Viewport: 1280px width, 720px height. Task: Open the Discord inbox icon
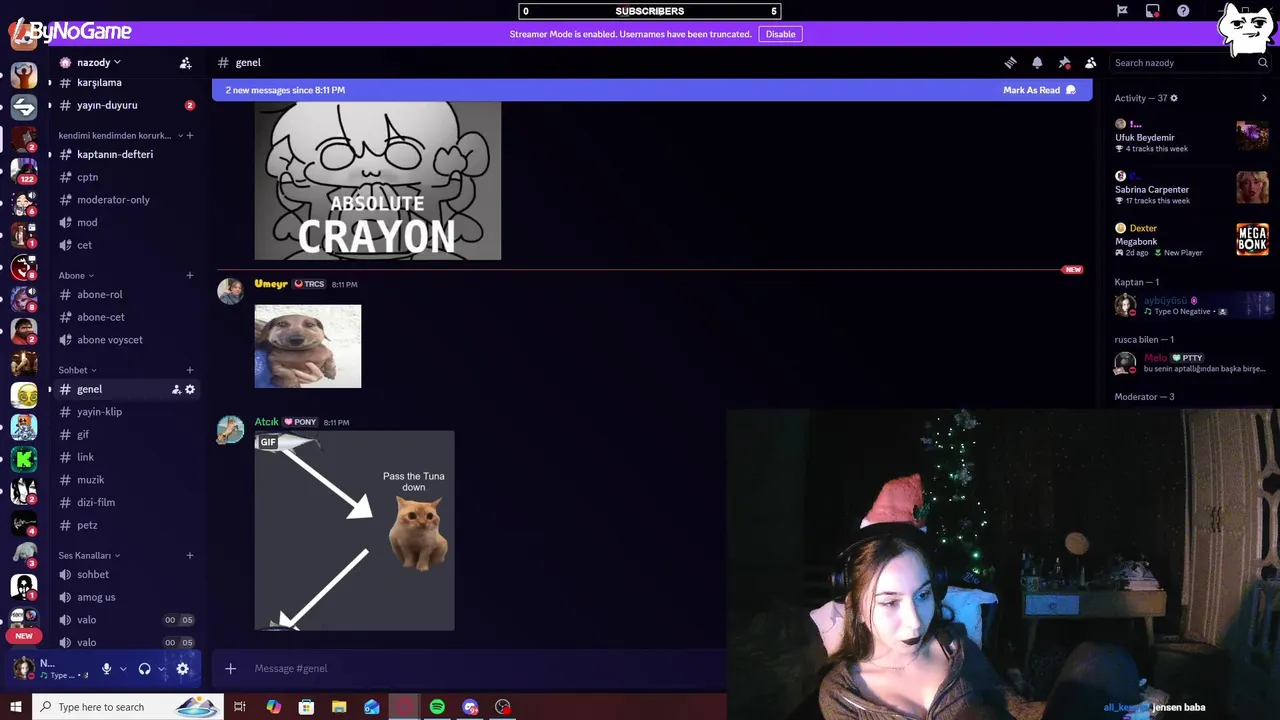pyautogui.click(x=1153, y=11)
